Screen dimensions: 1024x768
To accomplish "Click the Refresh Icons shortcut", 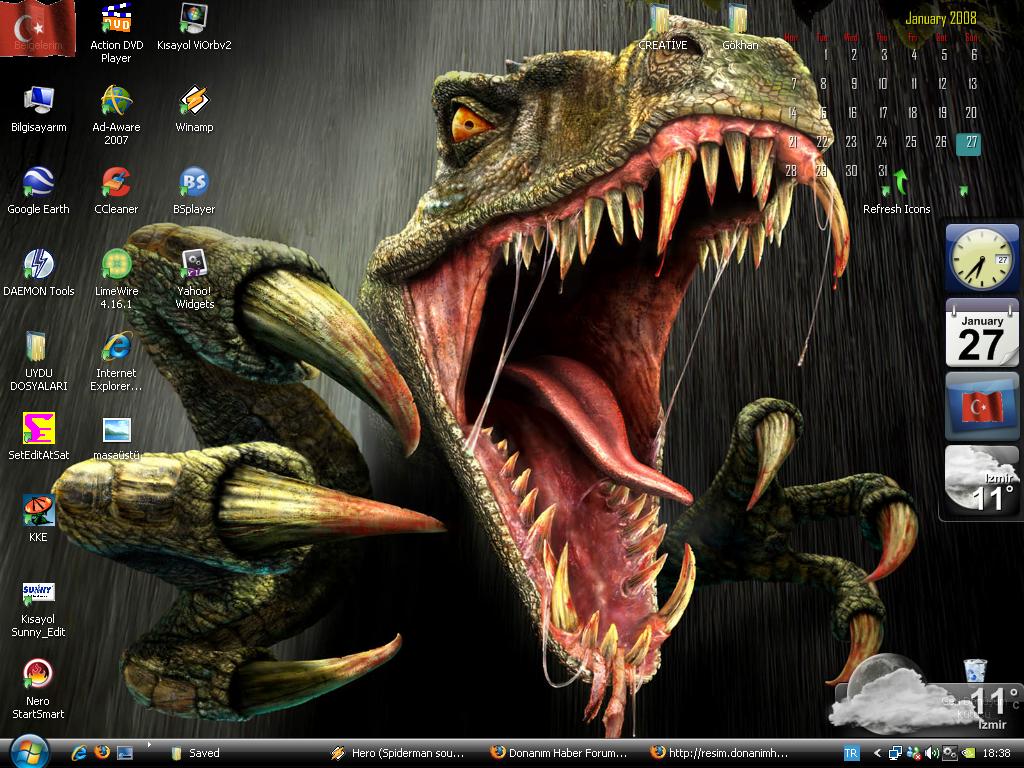I will 897,192.
